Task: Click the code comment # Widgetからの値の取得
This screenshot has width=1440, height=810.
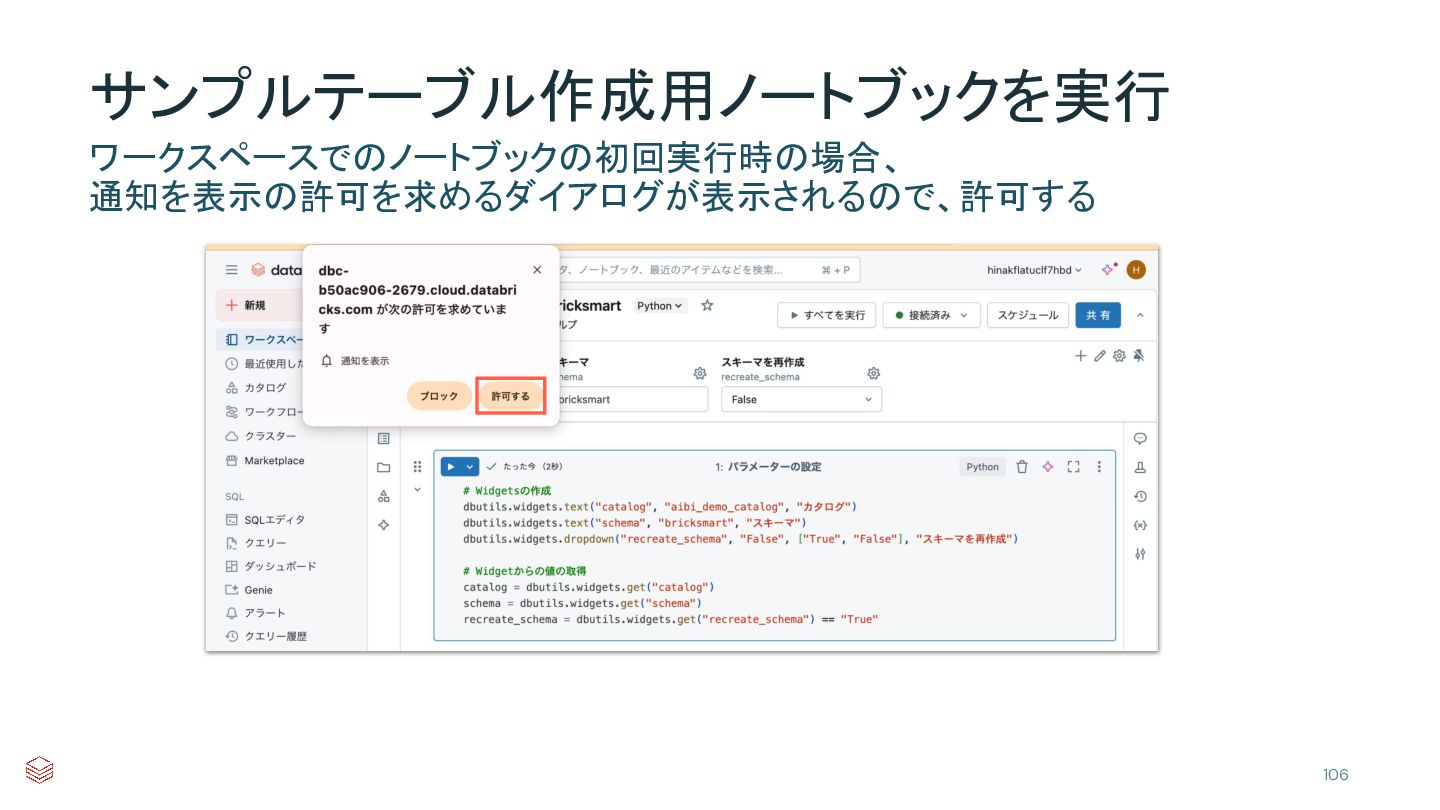Action: point(525,571)
